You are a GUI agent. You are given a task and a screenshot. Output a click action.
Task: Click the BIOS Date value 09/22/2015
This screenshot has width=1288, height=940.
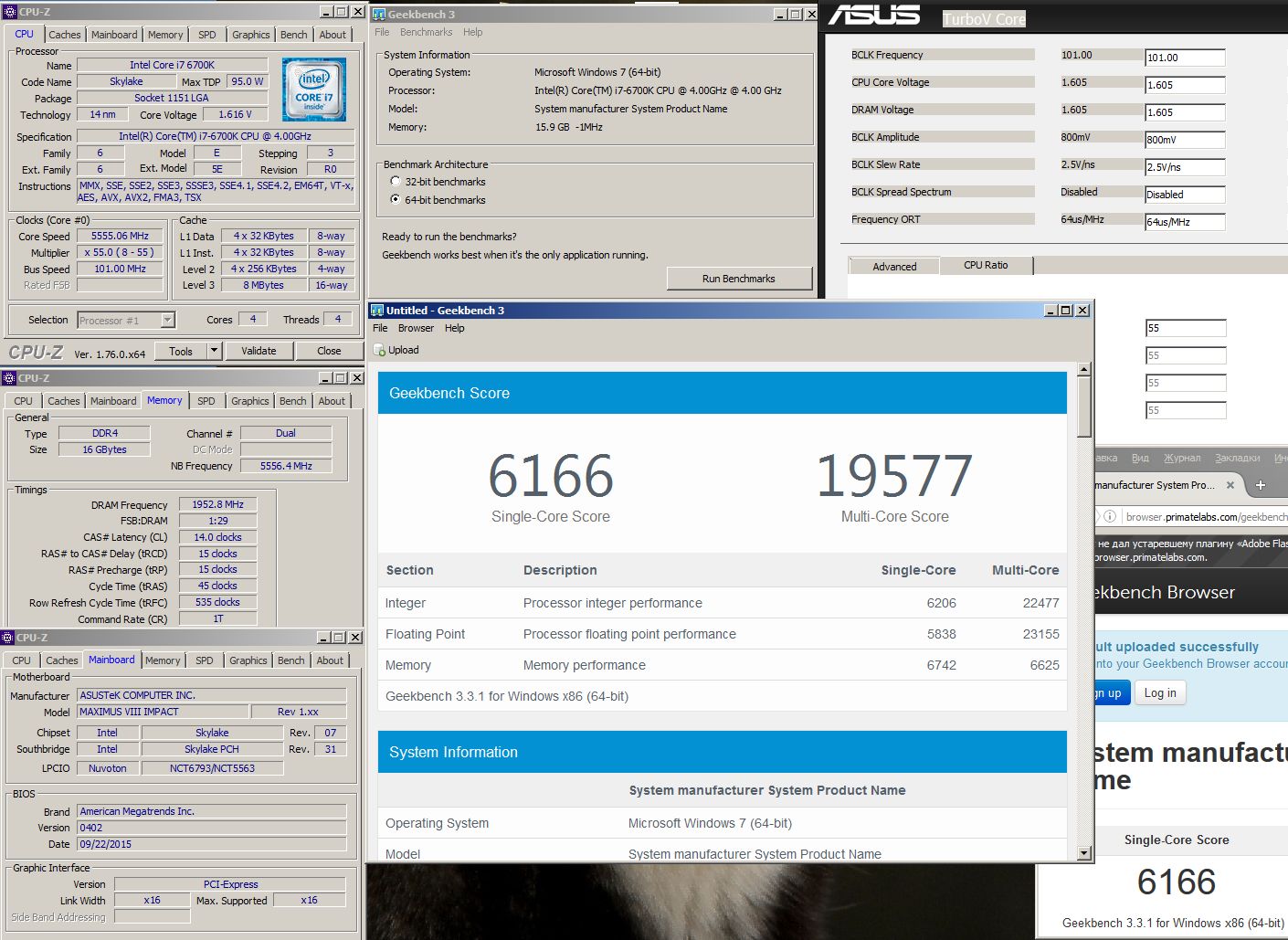coord(212,844)
